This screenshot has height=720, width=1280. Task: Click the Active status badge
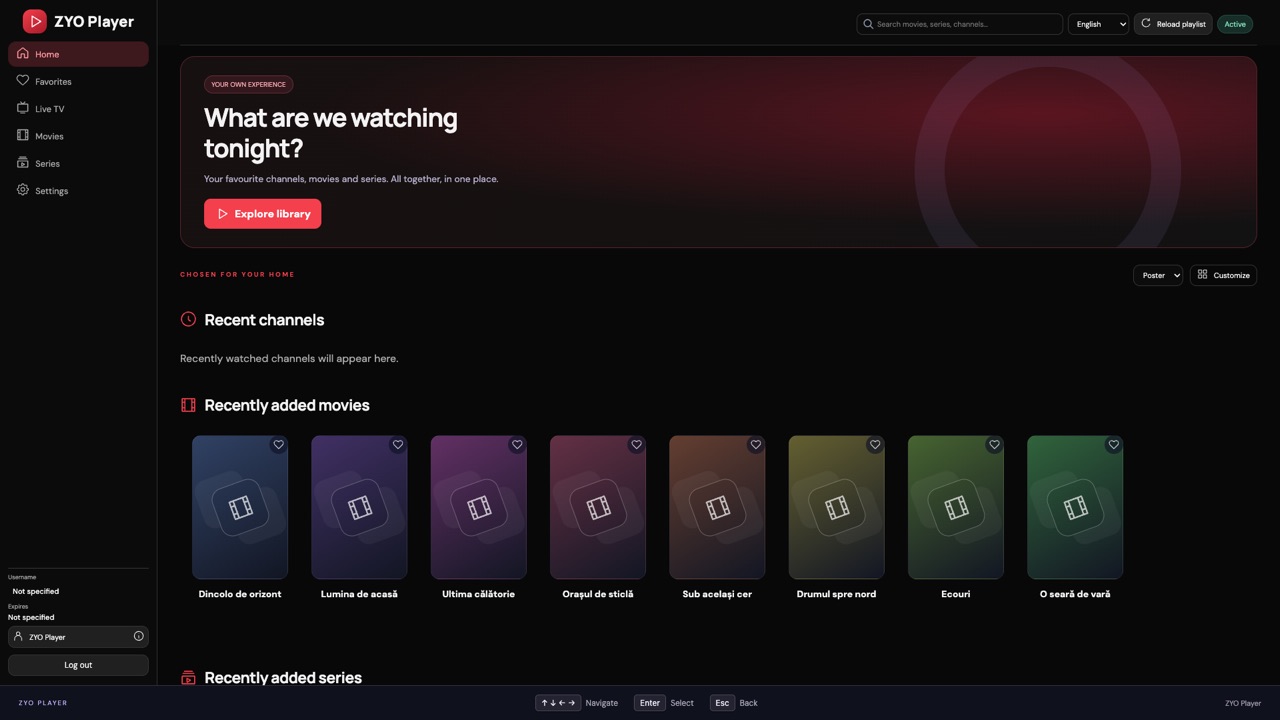coord(1235,24)
